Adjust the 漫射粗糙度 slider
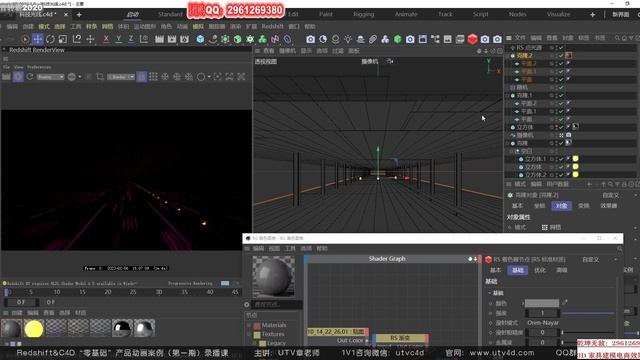 [x=588, y=332]
